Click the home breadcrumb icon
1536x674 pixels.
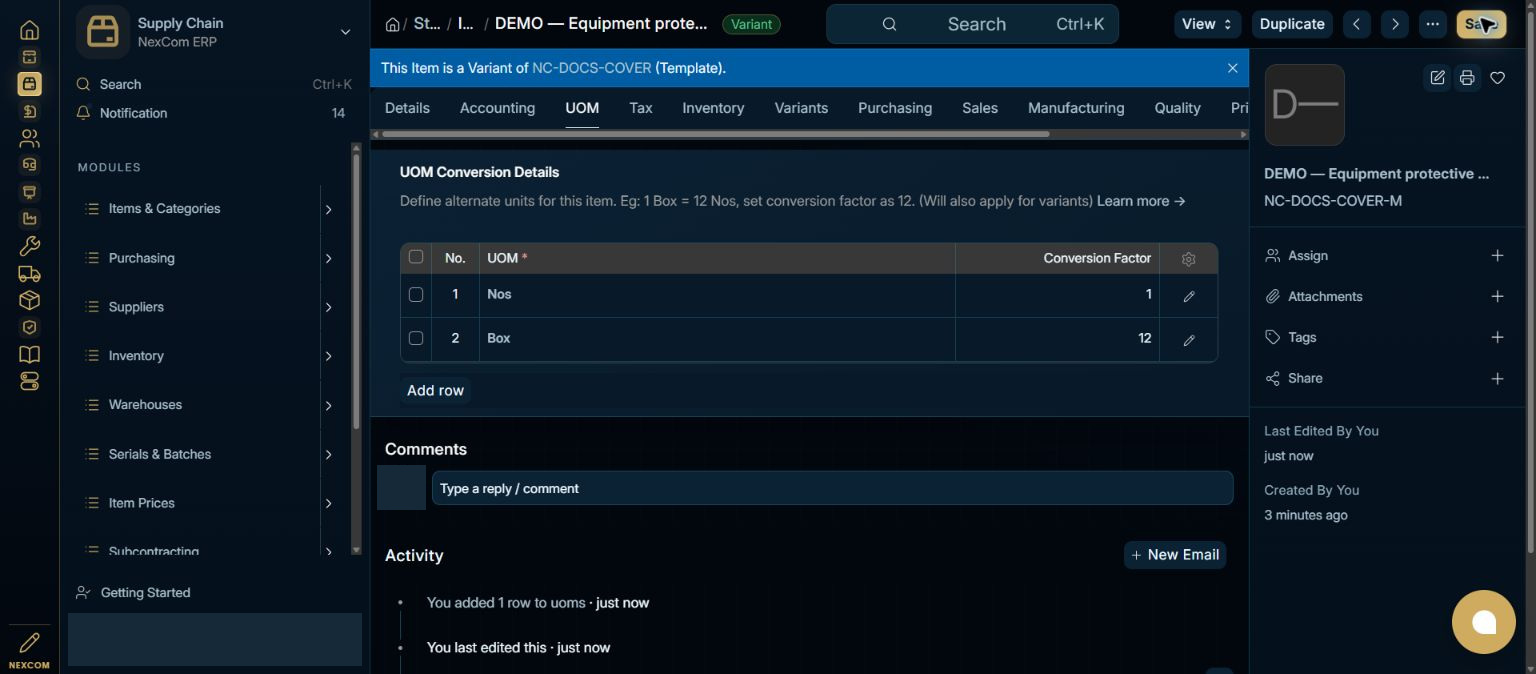[392, 24]
